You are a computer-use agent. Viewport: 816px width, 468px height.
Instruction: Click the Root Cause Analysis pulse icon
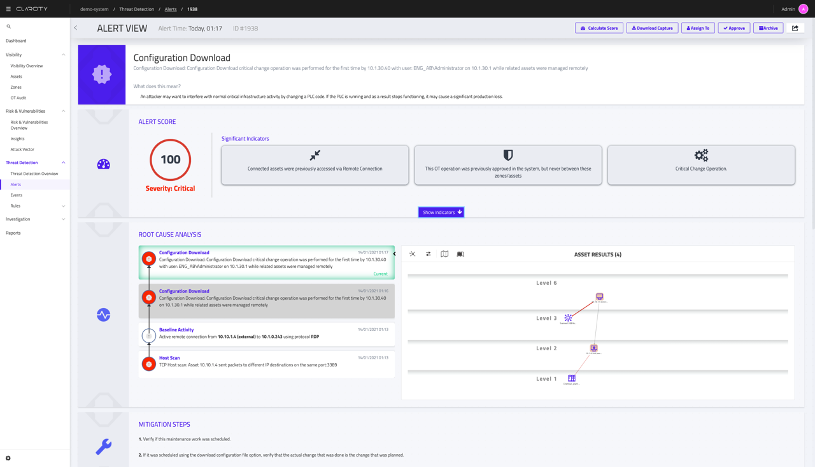(104, 315)
